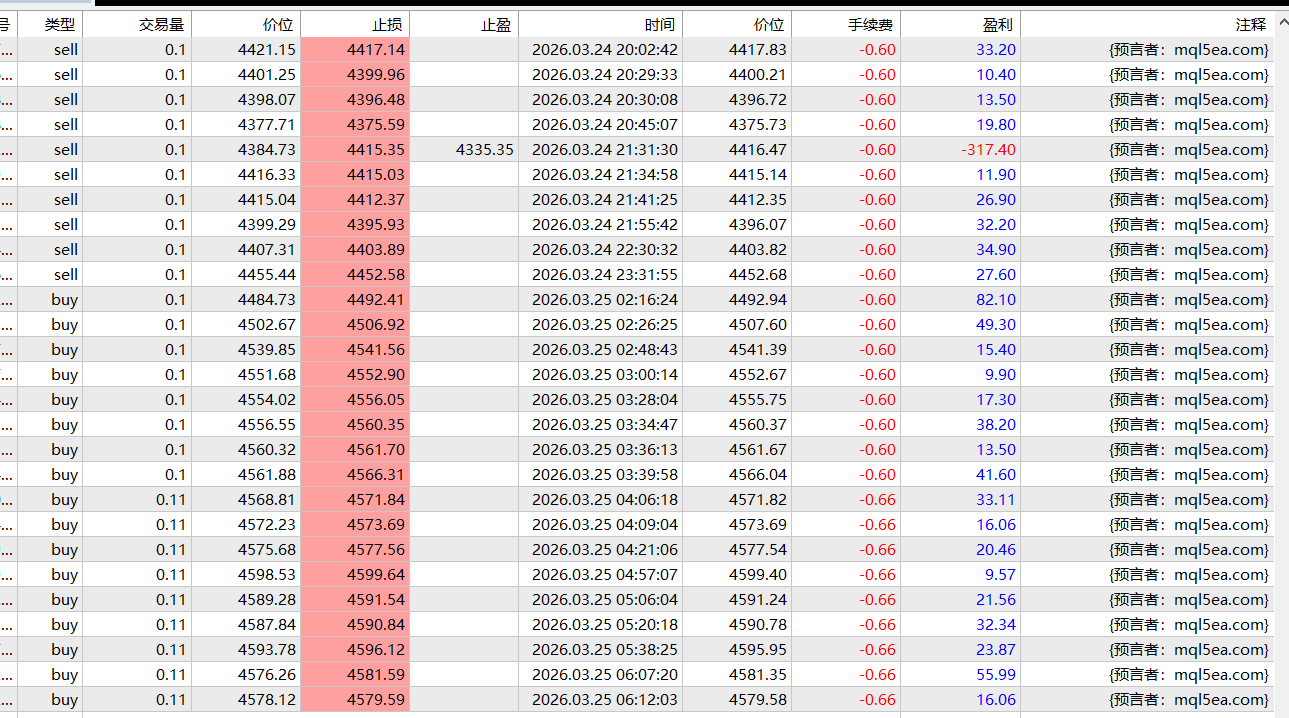Viewport: 1289px width, 718px height.
Task: Select the trade at 2026.03.24 23:31:55
Action: [604, 275]
